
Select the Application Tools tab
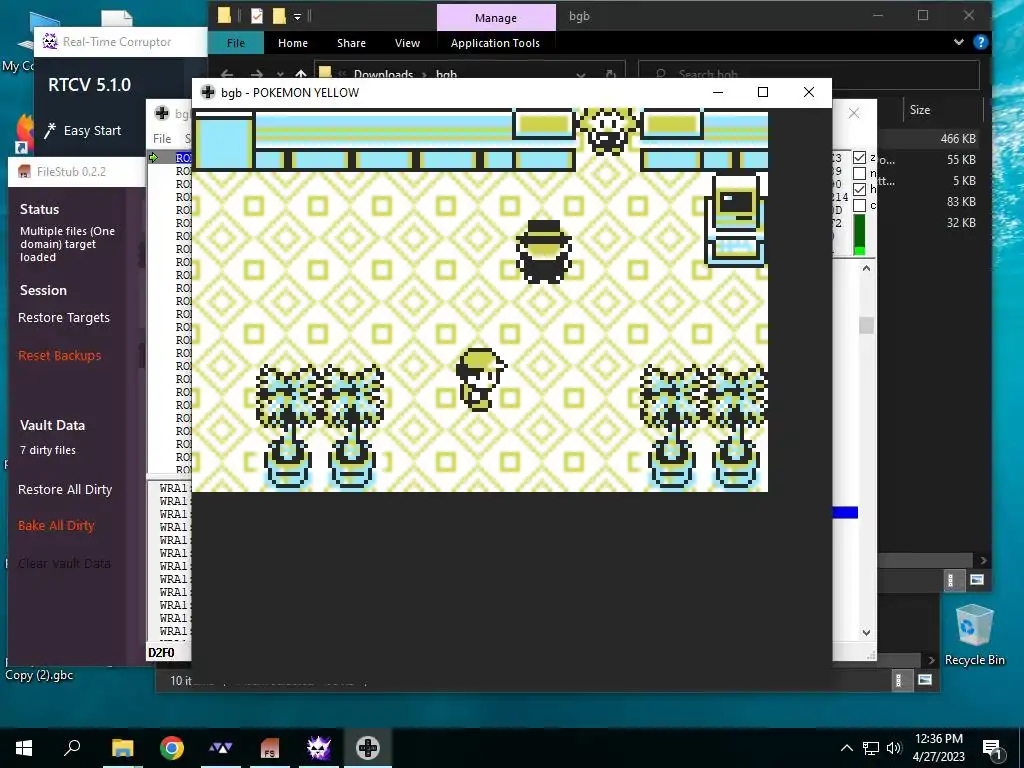495,43
